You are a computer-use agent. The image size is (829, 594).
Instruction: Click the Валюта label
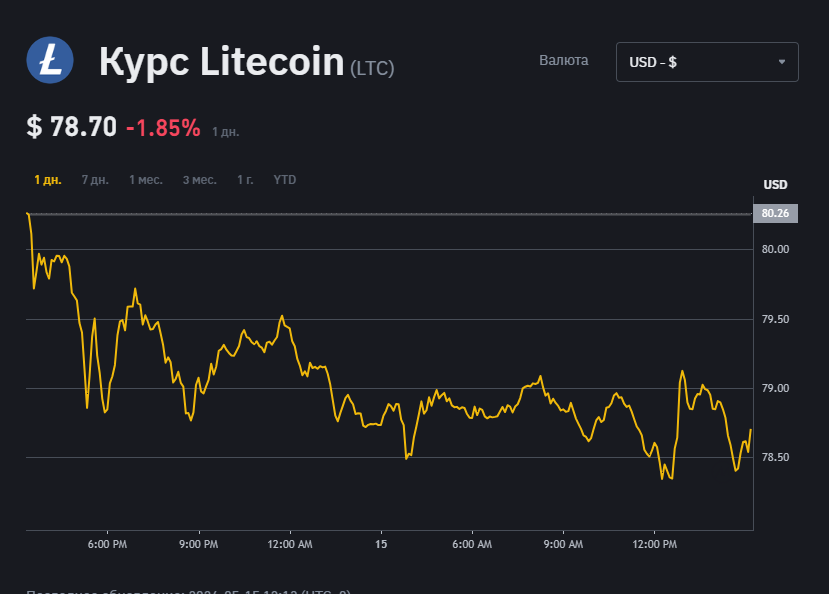[x=564, y=60]
